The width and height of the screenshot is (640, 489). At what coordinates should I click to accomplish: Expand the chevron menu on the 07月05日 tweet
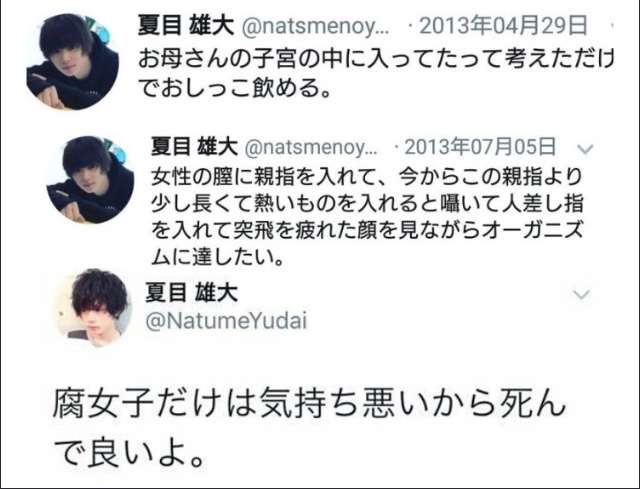[585, 149]
